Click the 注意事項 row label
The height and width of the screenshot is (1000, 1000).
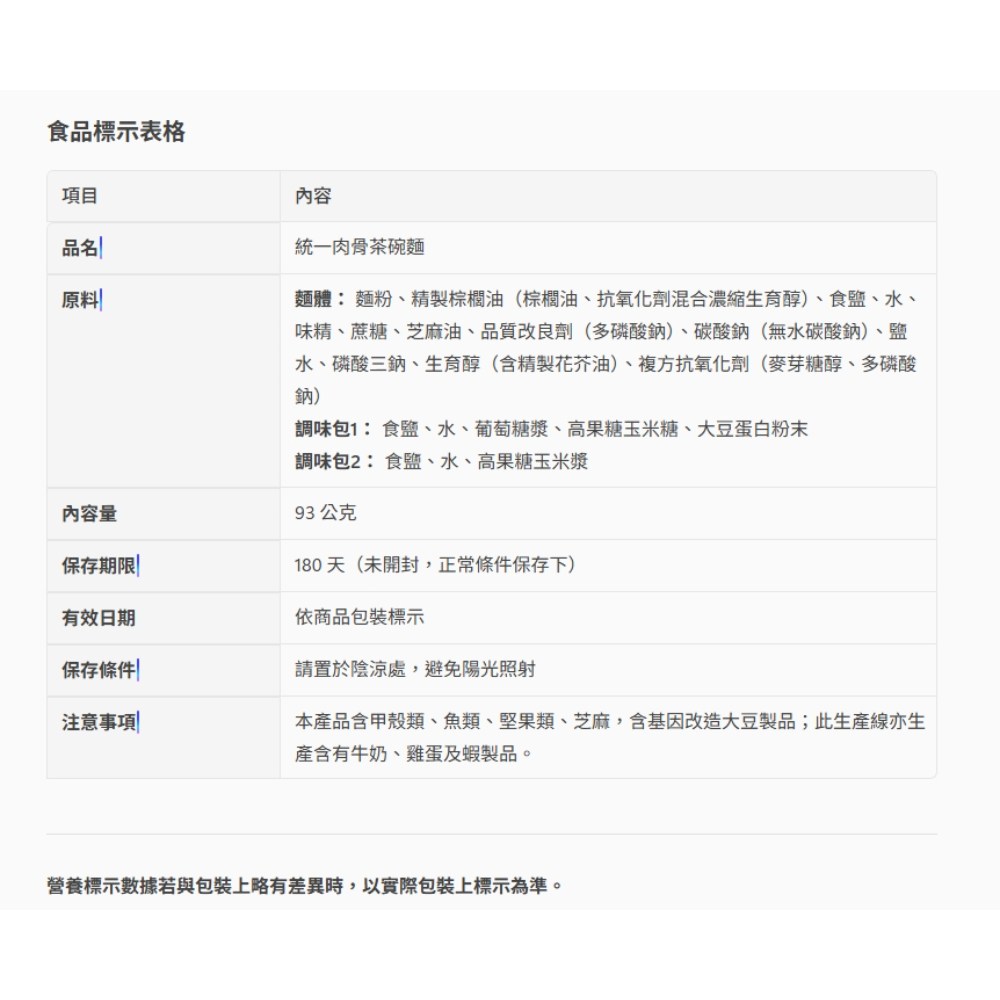[x=98, y=722]
